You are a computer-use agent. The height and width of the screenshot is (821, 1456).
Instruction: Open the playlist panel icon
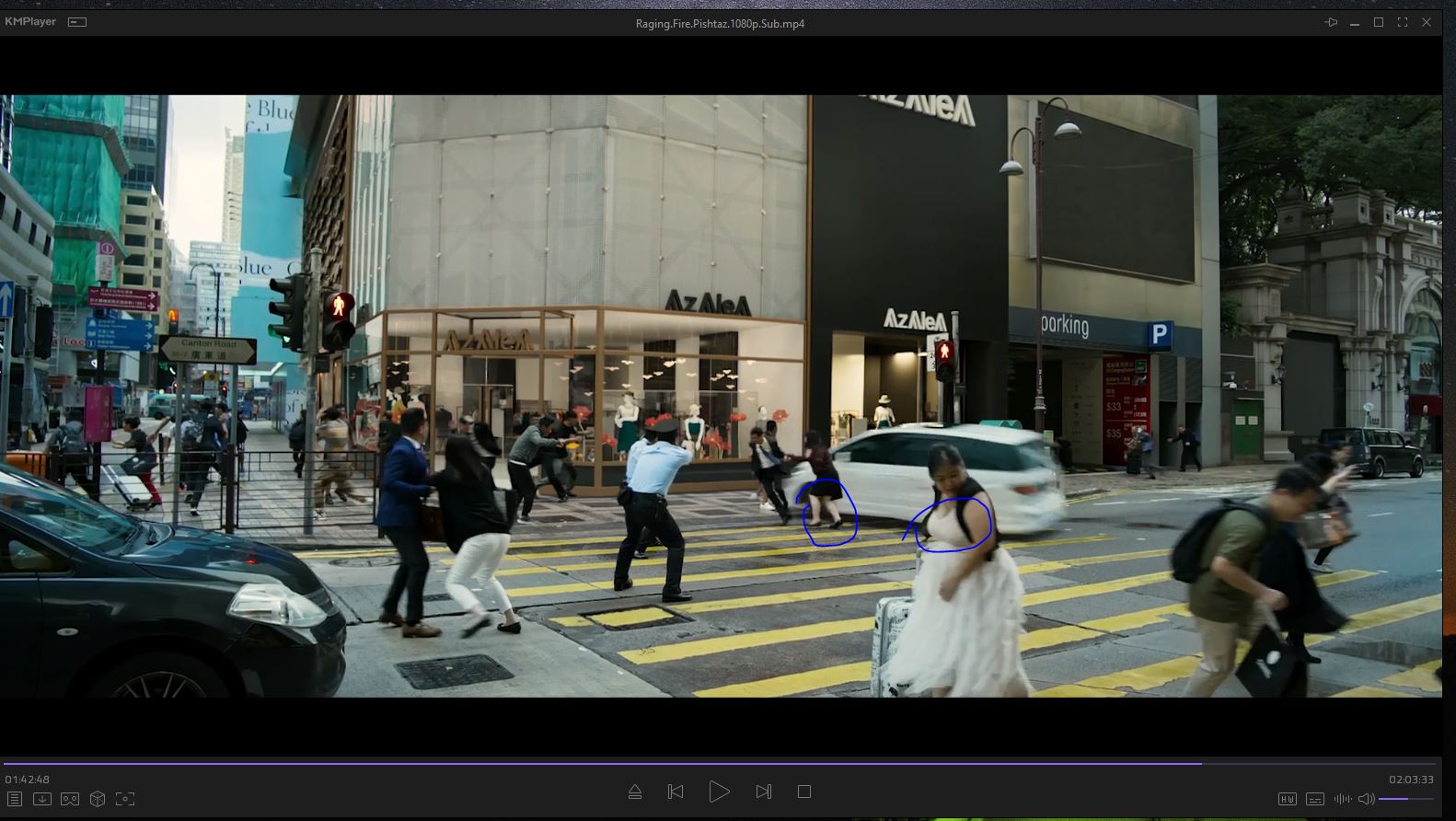pyautogui.click(x=15, y=799)
